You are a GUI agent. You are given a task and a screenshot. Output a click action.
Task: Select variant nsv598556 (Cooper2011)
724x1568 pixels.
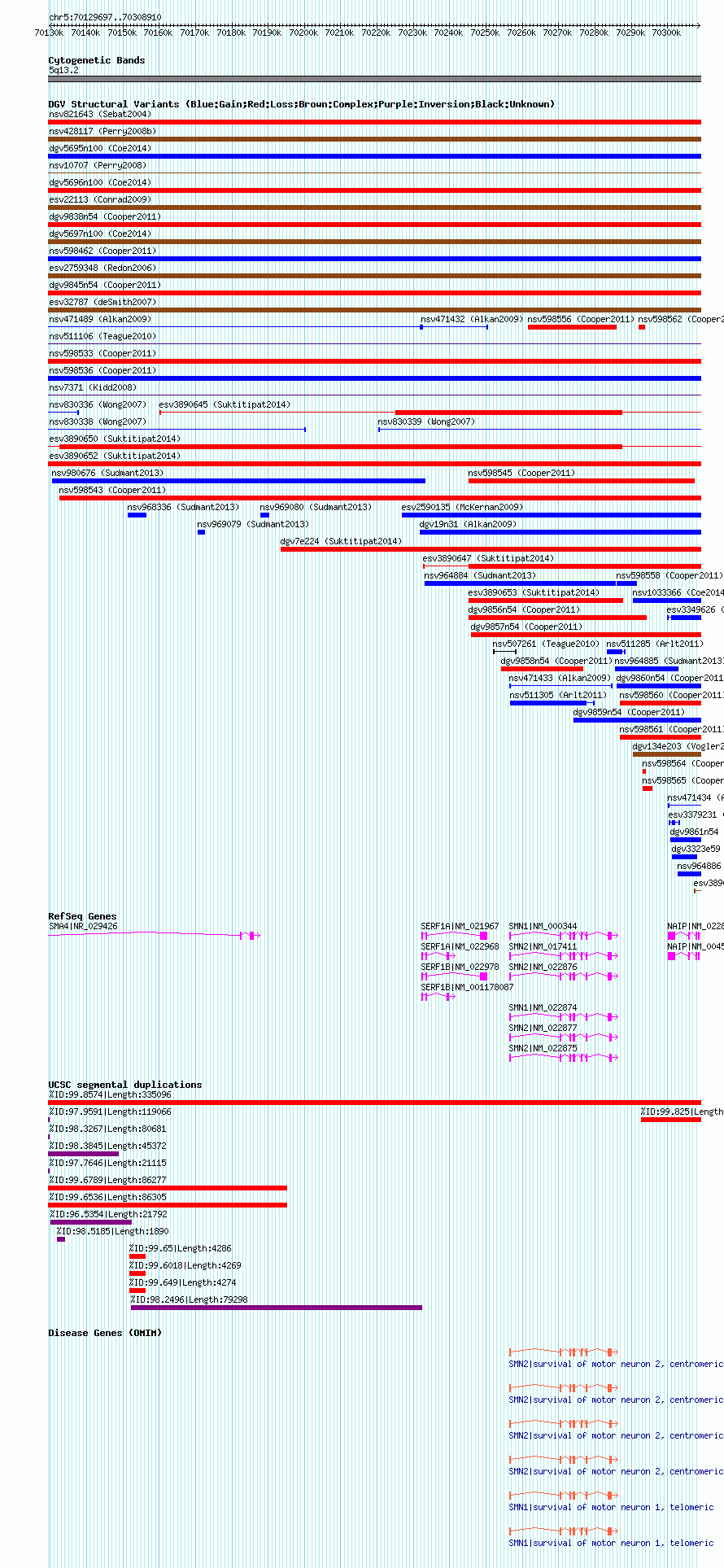[x=581, y=319]
